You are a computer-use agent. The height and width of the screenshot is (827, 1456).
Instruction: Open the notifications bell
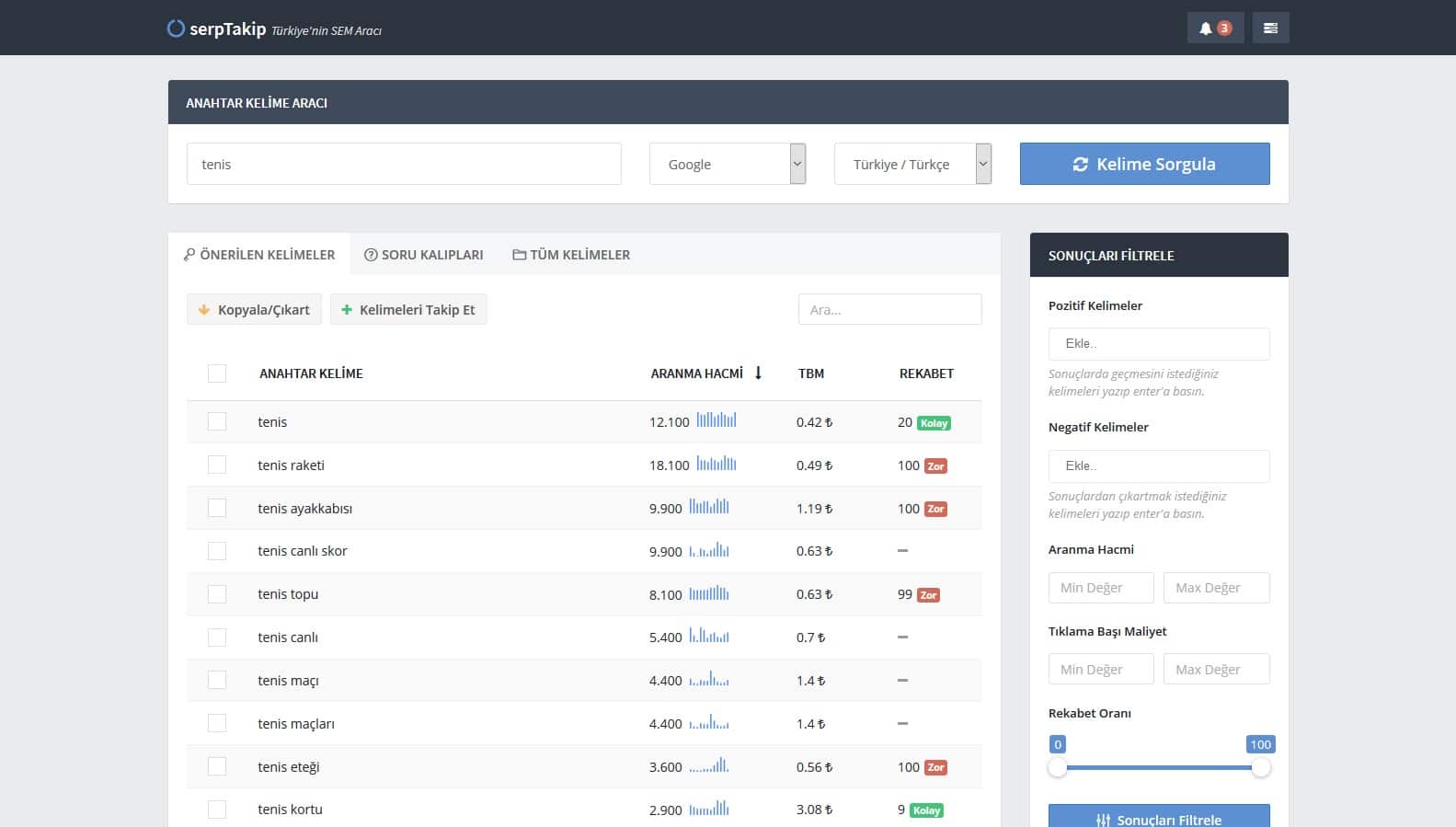[x=1215, y=28]
